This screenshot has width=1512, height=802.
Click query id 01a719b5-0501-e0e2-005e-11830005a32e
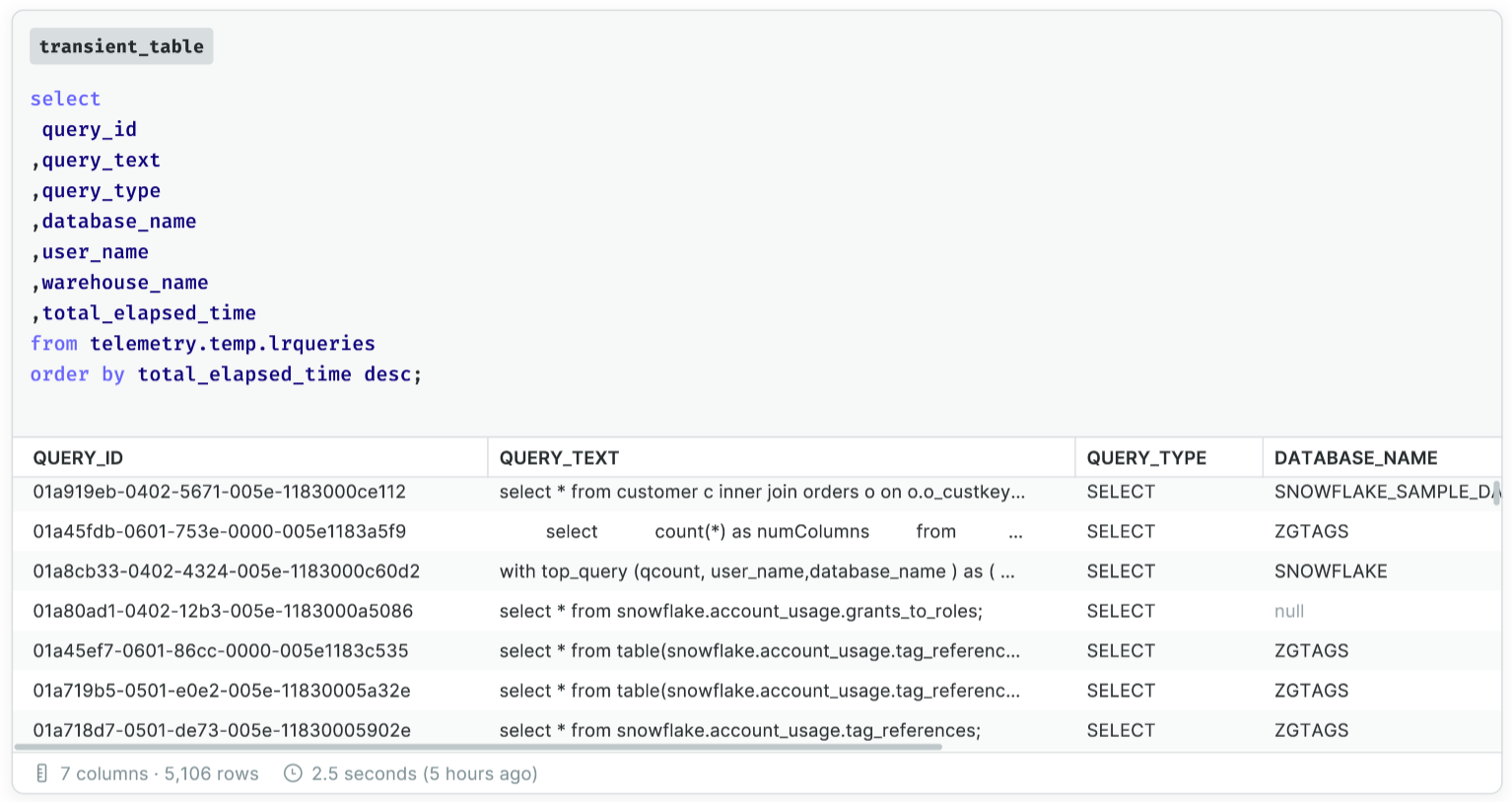pyautogui.click(x=222, y=691)
